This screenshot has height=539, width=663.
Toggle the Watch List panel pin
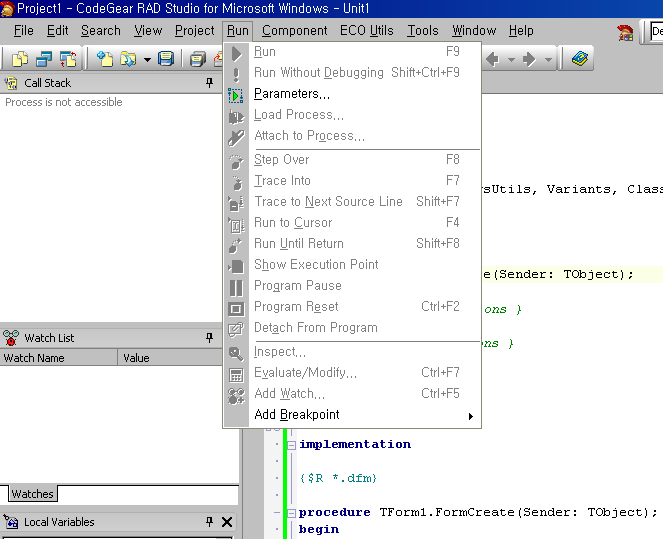pyautogui.click(x=209, y=338)
